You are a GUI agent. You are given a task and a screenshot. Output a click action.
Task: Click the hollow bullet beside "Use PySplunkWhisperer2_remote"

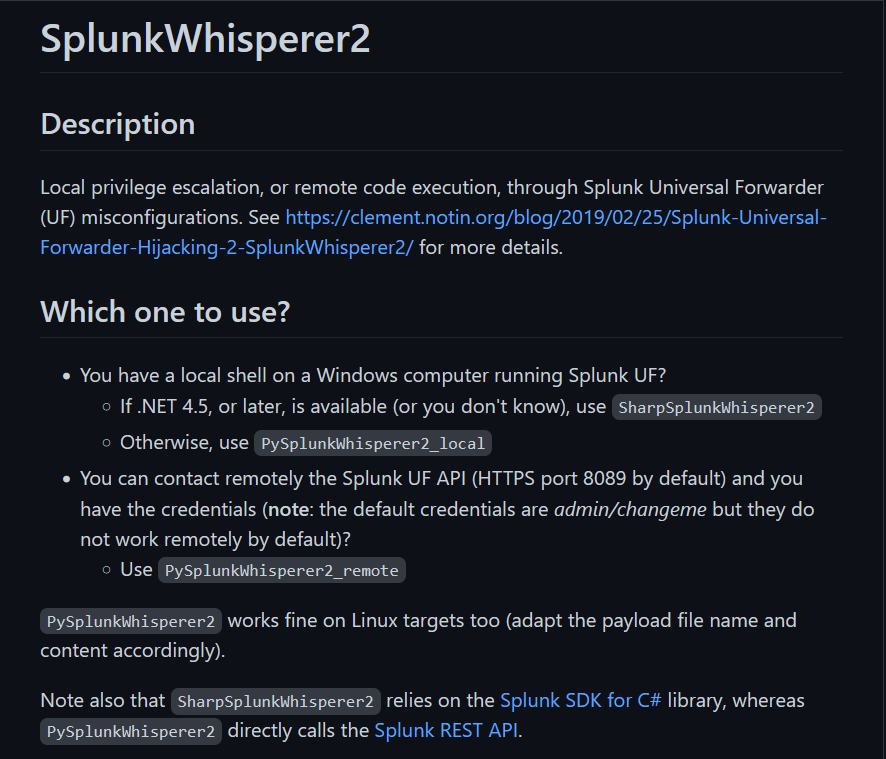(106, 570)
